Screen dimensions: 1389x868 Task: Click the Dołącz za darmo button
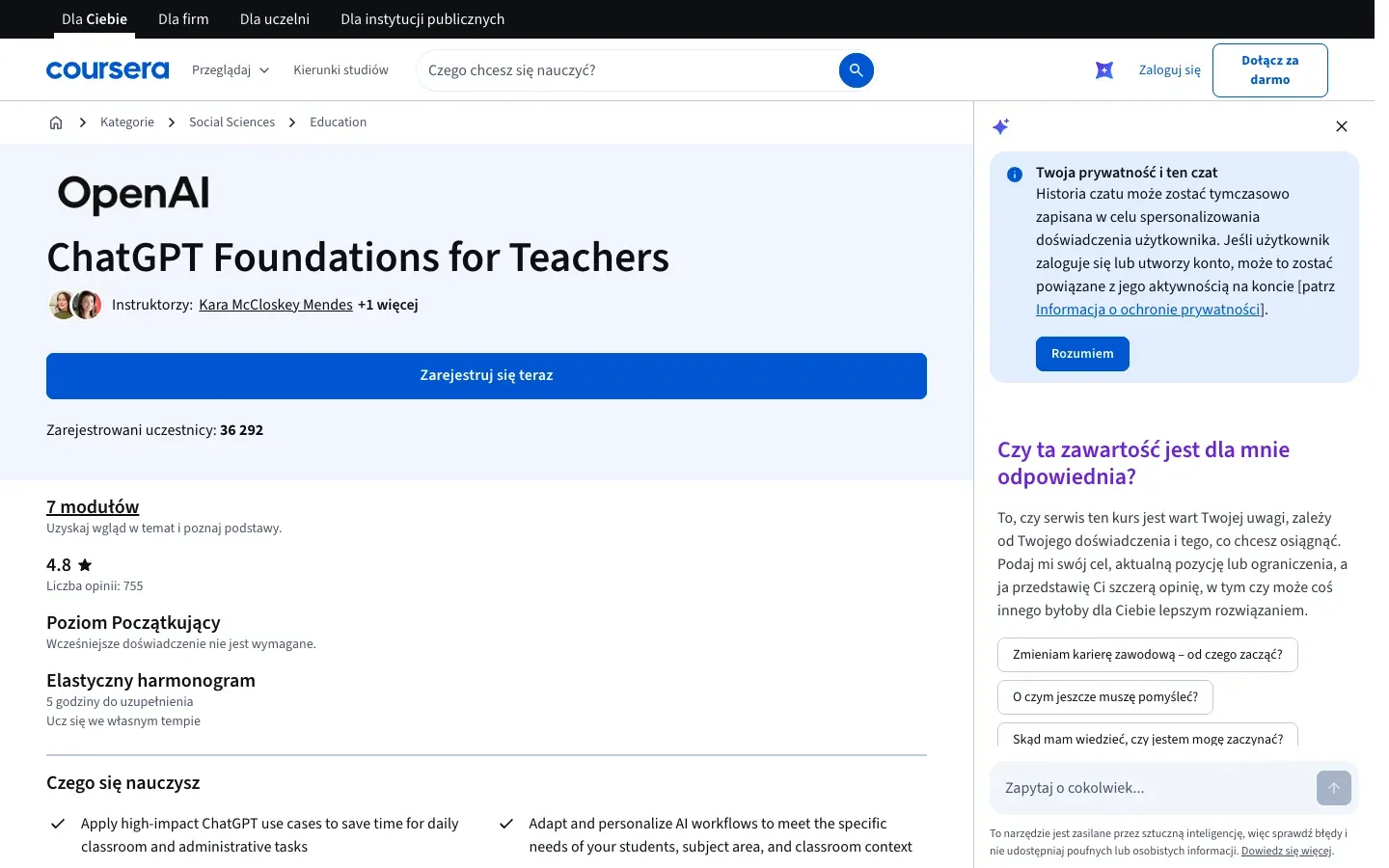(1269, 70)
